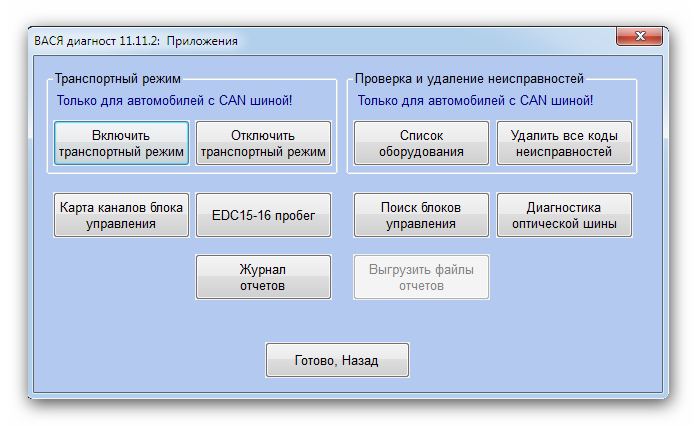Viewport: 696px width, 426px height.
Task: Click Включить транспортный режим button
Action: (x=121, y=143)
